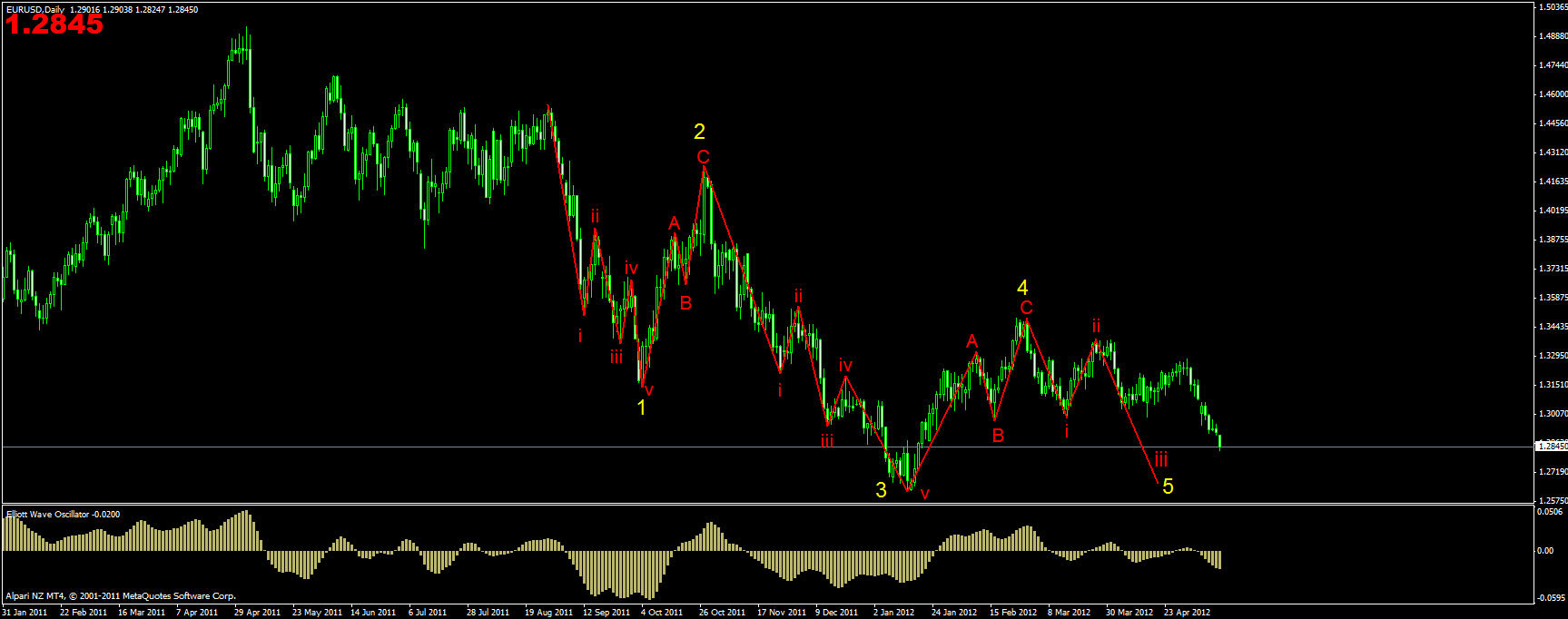Viewport: 1568px width, 619px height.
Task: Select the yellow wave 2 label
Action: coord(699,132)
